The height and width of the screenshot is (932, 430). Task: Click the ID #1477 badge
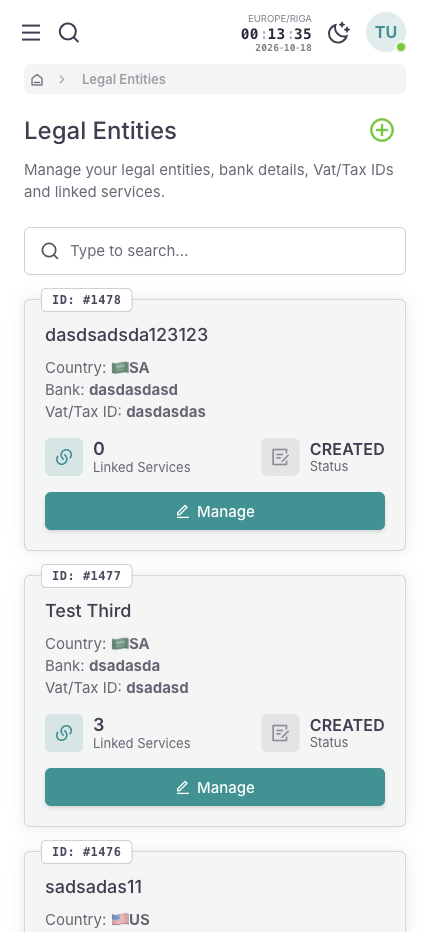pyautogui.click(x=87, y=576)
